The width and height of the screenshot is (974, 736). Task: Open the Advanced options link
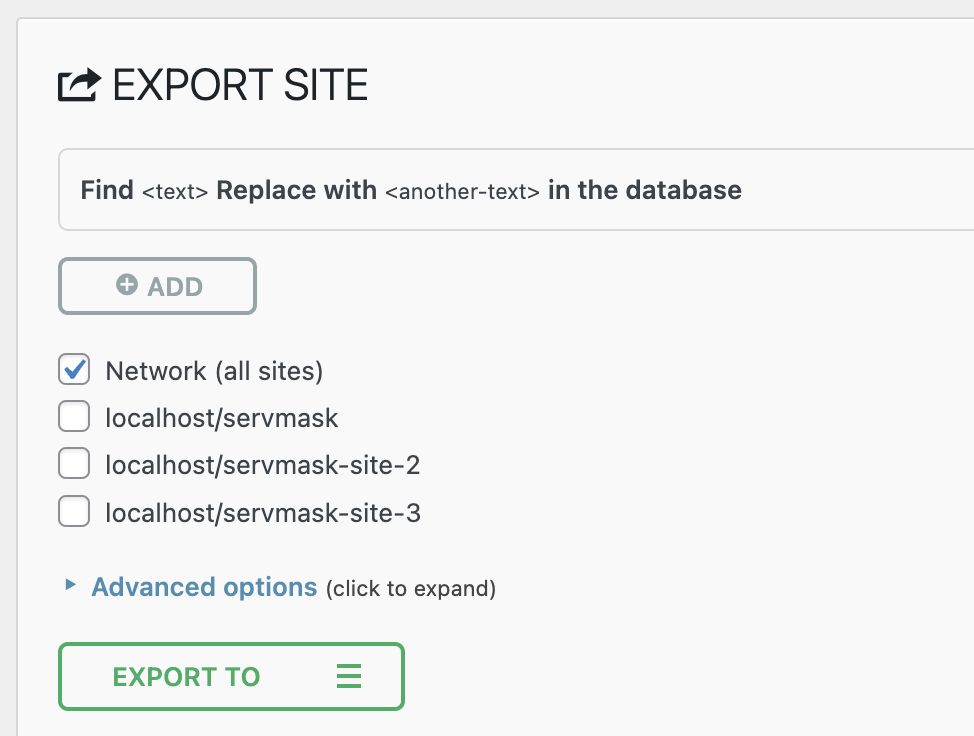204,587
